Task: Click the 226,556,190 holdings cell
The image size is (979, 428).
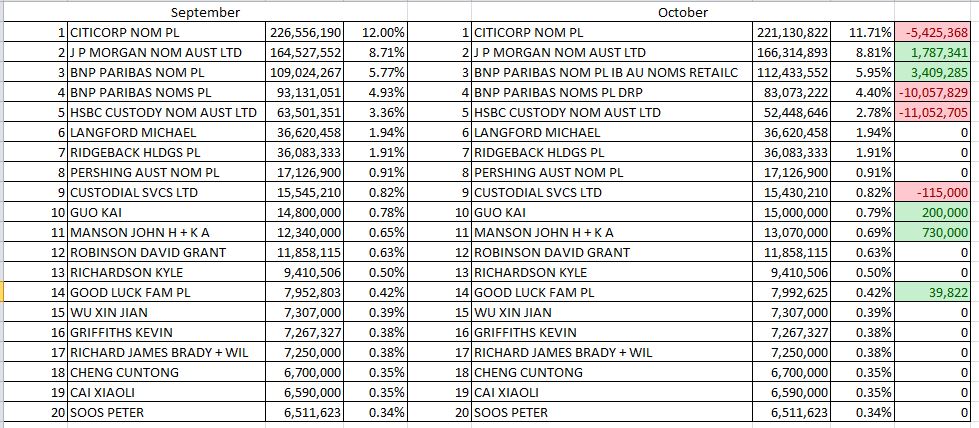Action: tap(305, 32)
